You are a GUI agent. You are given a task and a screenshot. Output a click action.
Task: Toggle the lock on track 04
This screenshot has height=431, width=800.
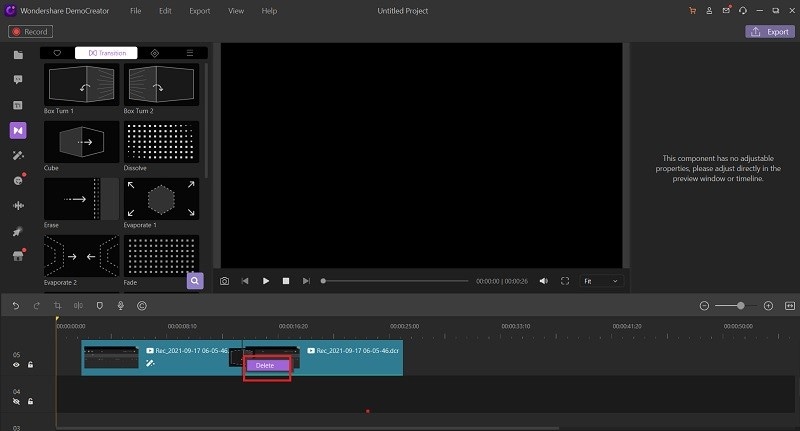(31, 401)
